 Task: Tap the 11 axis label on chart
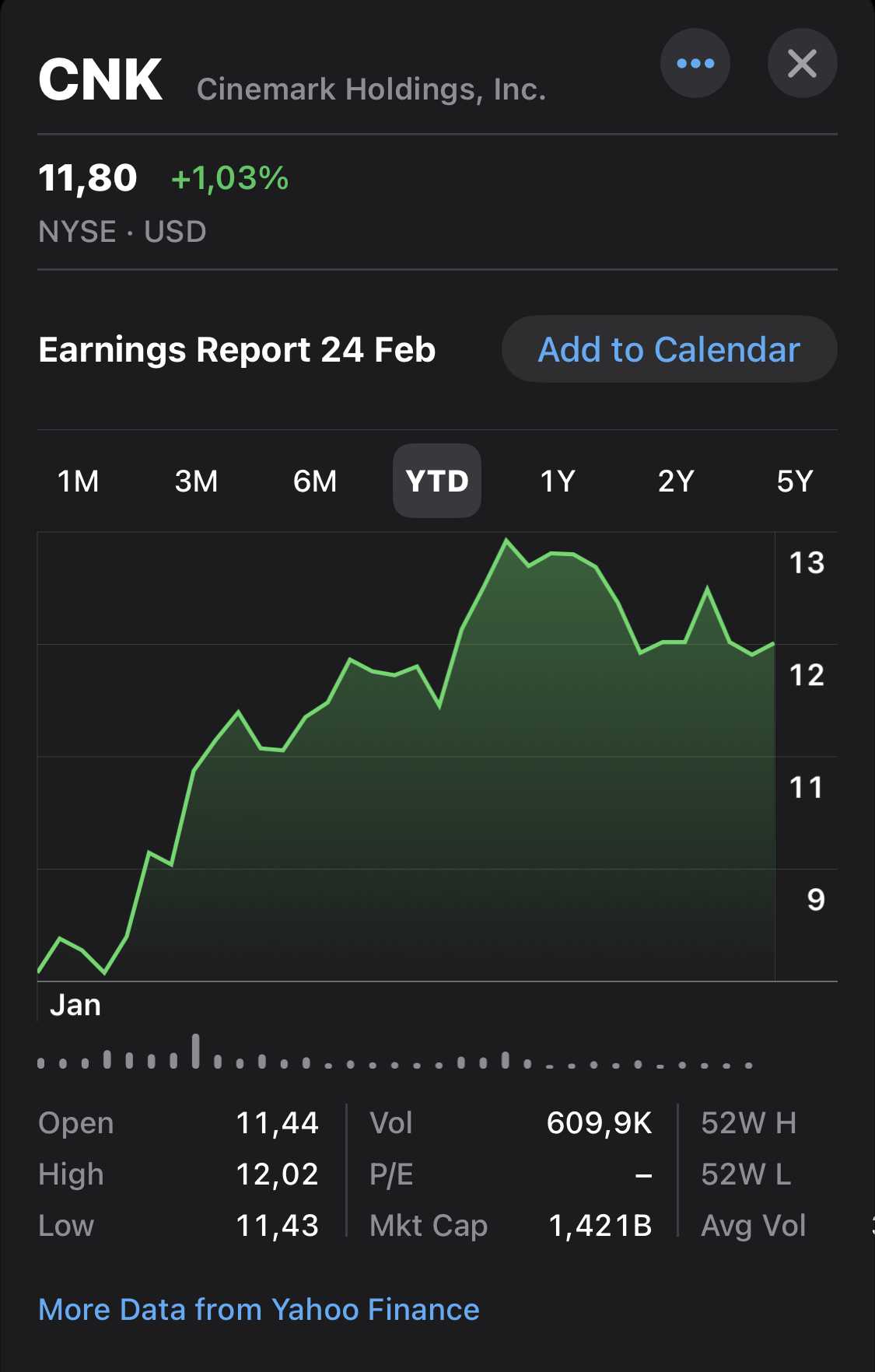click(807, 787)
